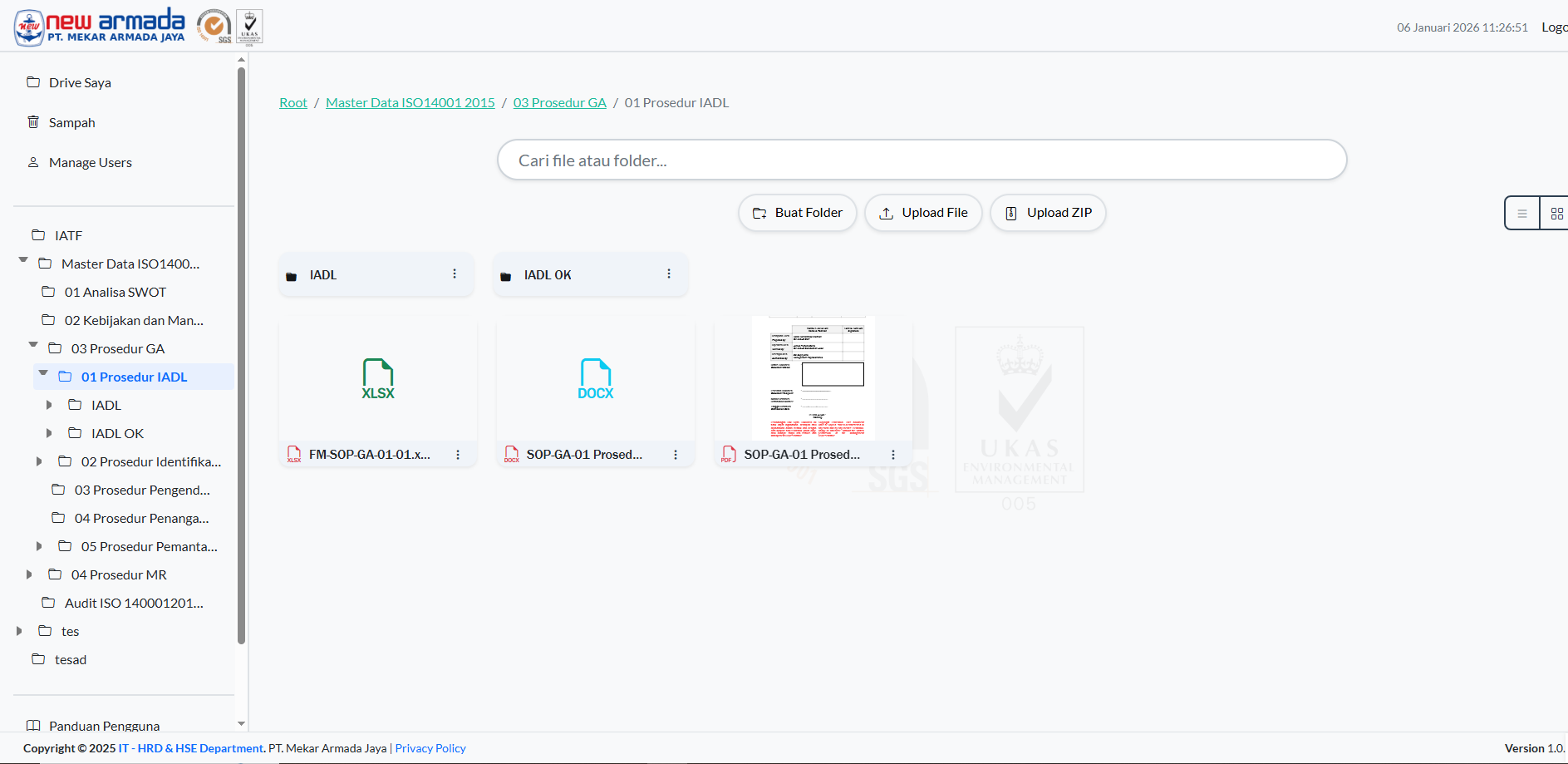The image size is (1568, 764).
Task: Click folder icon beside 01 Prosedur IADL
Action: coord(65,377)
